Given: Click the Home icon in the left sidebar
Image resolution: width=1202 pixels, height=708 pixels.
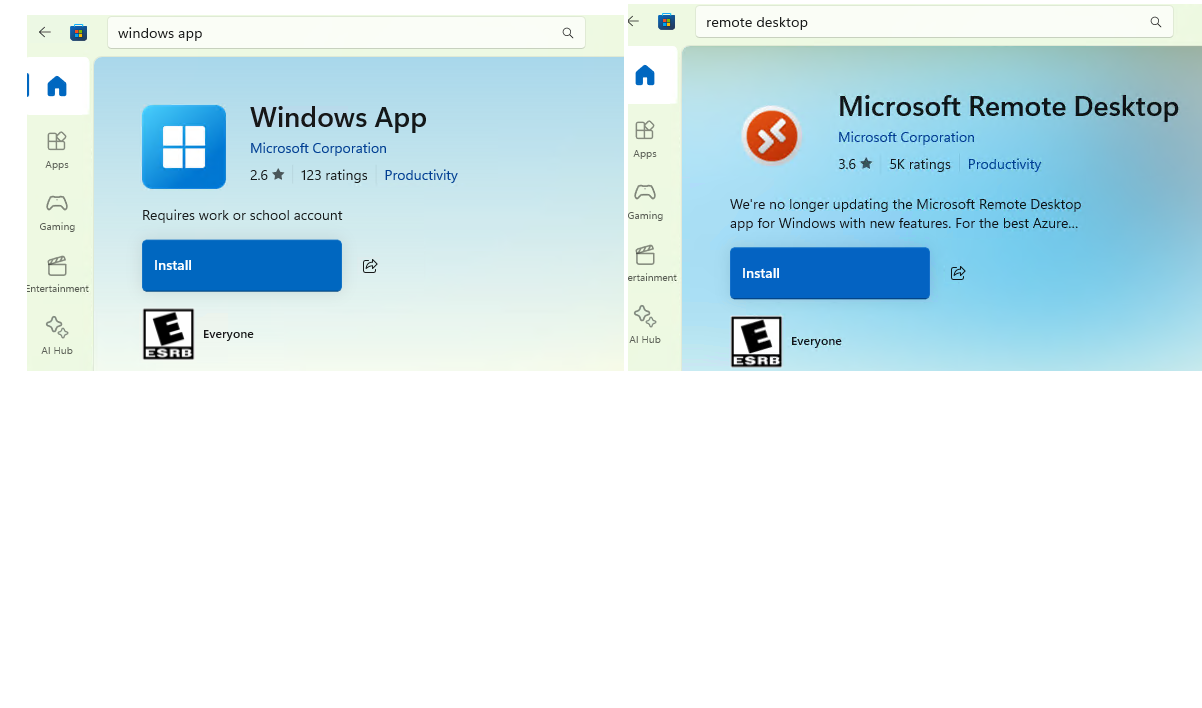Looking at the screenshot, I should [x=57, y=86].
